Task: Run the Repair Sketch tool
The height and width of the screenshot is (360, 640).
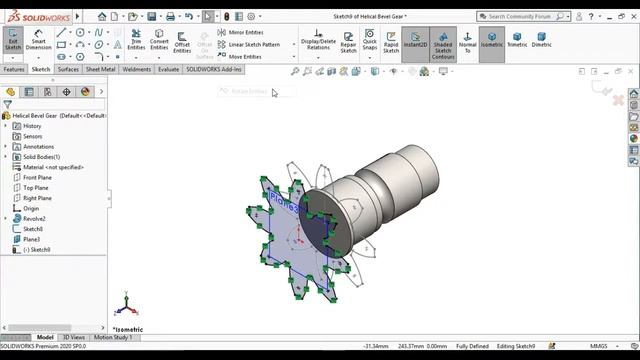Action: pos(348,42)
